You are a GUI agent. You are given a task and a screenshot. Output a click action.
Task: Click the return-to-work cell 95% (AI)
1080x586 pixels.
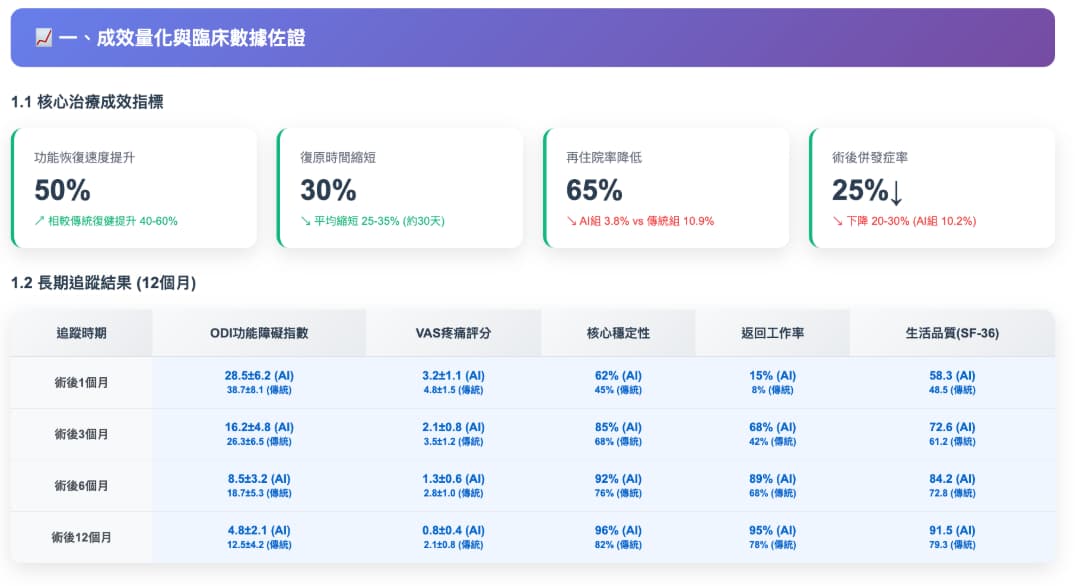(773, 531)
